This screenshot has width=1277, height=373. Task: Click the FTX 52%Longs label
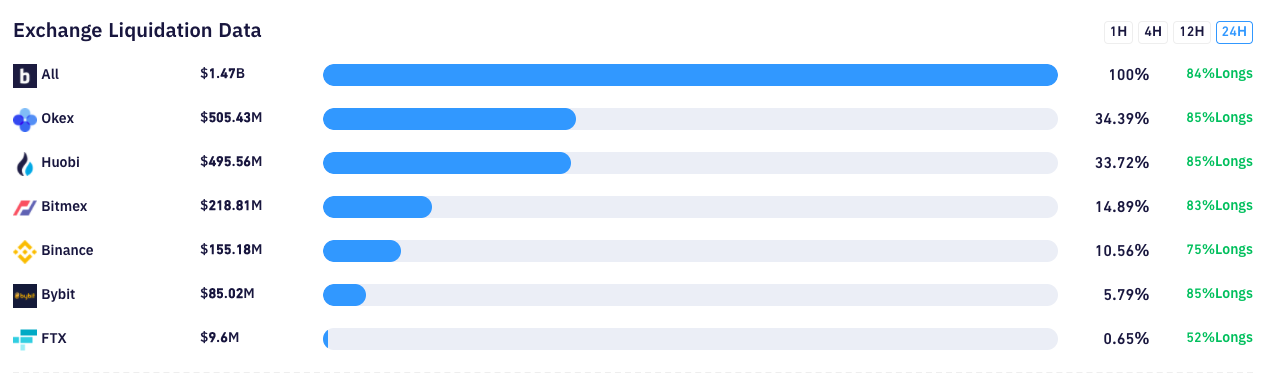[x=1219, y=338]
